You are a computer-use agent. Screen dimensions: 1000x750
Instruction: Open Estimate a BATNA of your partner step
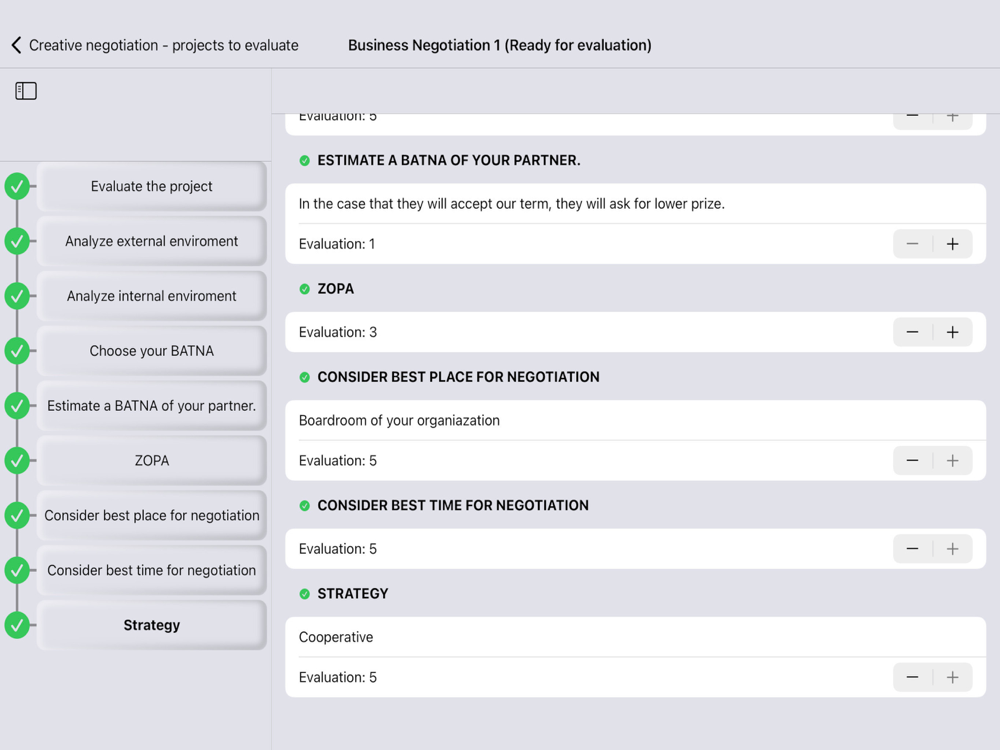(152, 406)
